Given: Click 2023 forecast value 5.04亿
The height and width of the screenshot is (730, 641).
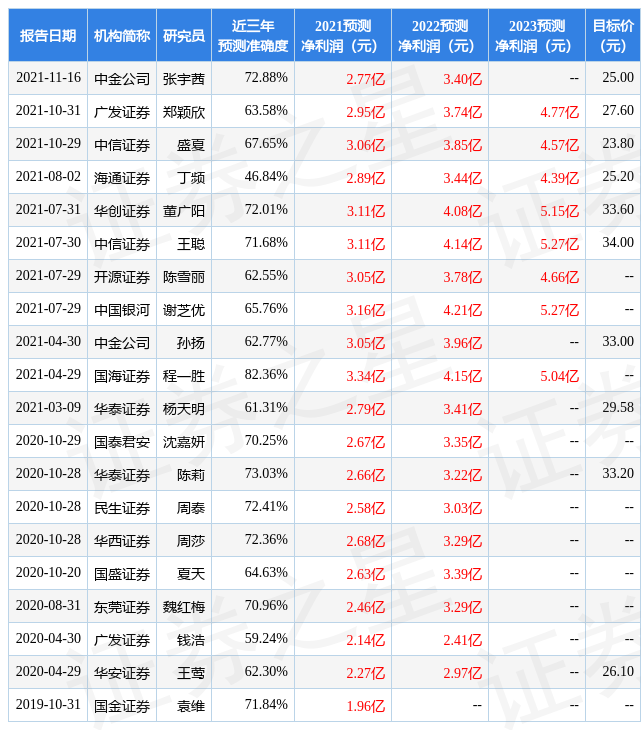Looking at the screenshot, I should 560,377.
